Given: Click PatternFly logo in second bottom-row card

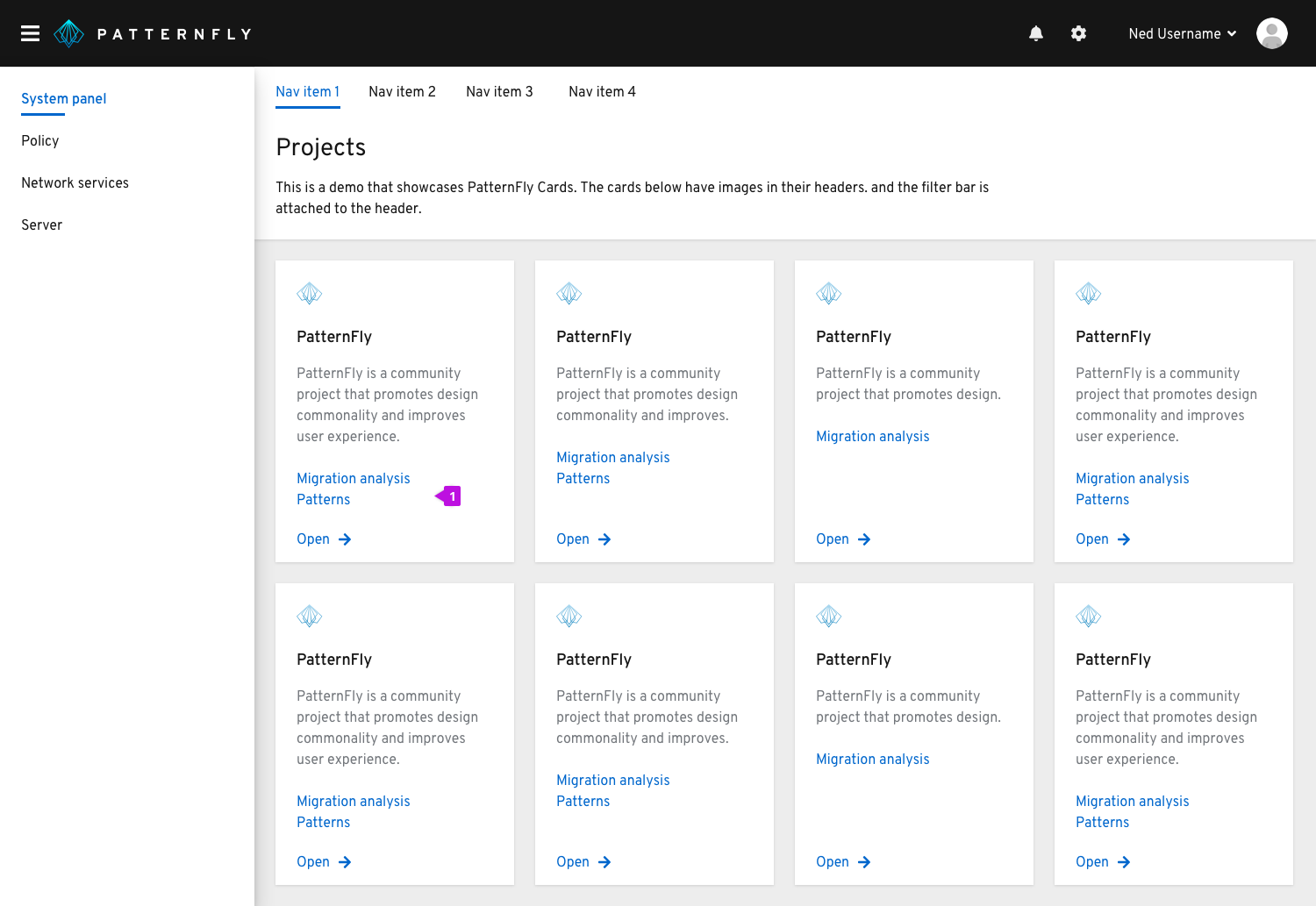Looking at the screenshot, I should click(x=569, y=617).
